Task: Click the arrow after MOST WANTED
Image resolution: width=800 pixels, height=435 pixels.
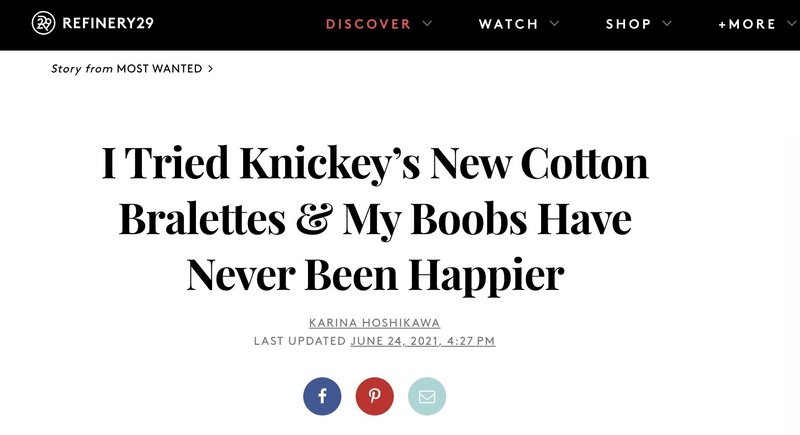Action: (x=210, y=69)
